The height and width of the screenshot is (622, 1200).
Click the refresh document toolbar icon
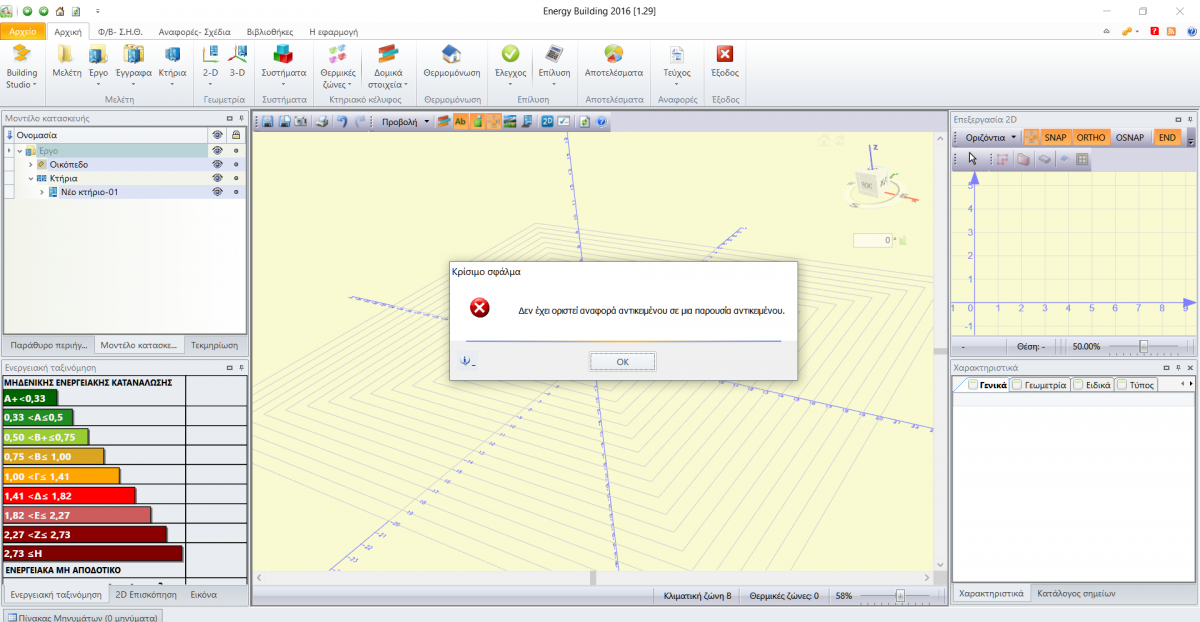tap(584, 121)
